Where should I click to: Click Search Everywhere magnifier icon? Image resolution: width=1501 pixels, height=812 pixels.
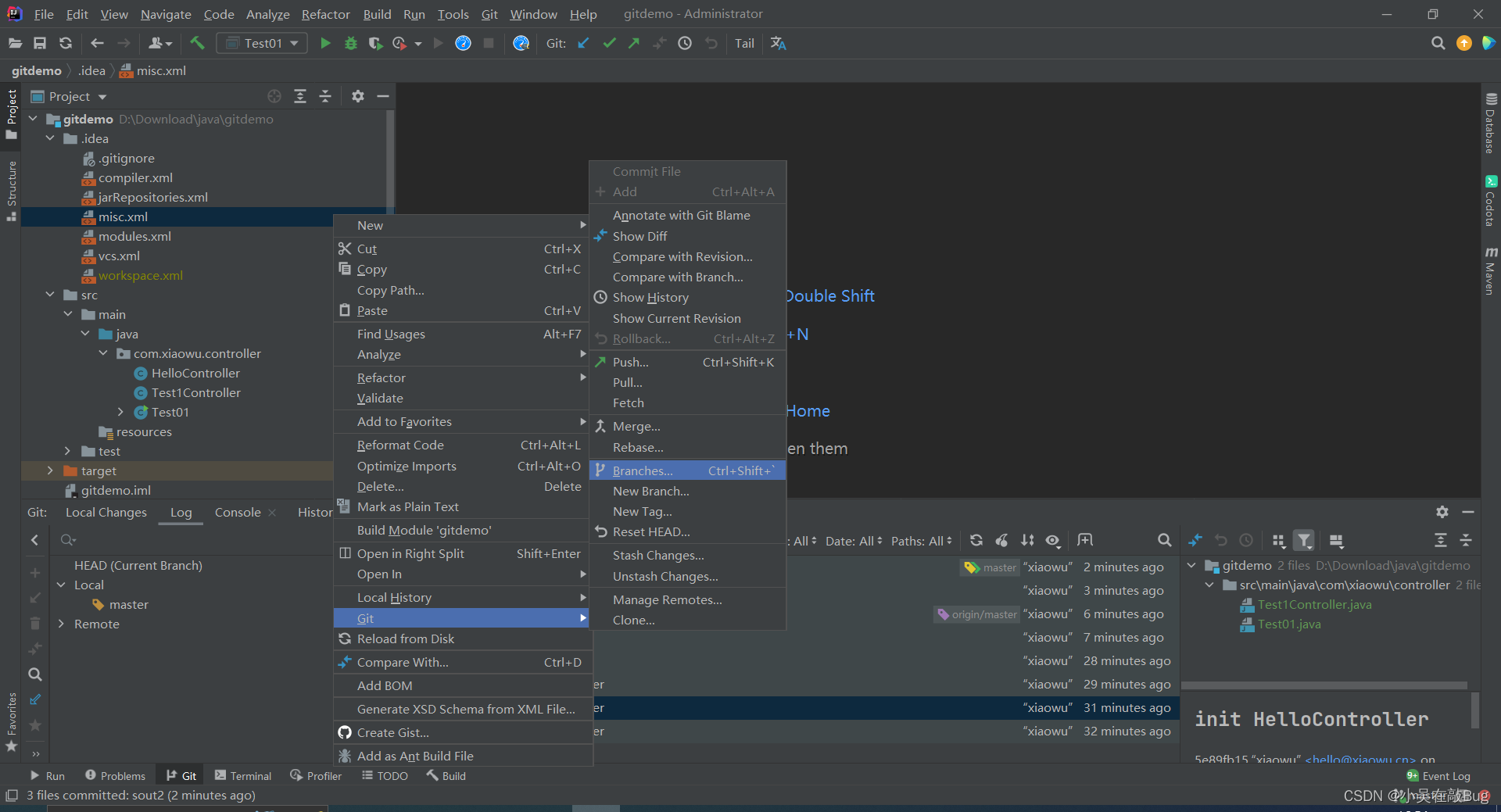pyautogui.click(x=1438, y=44)
